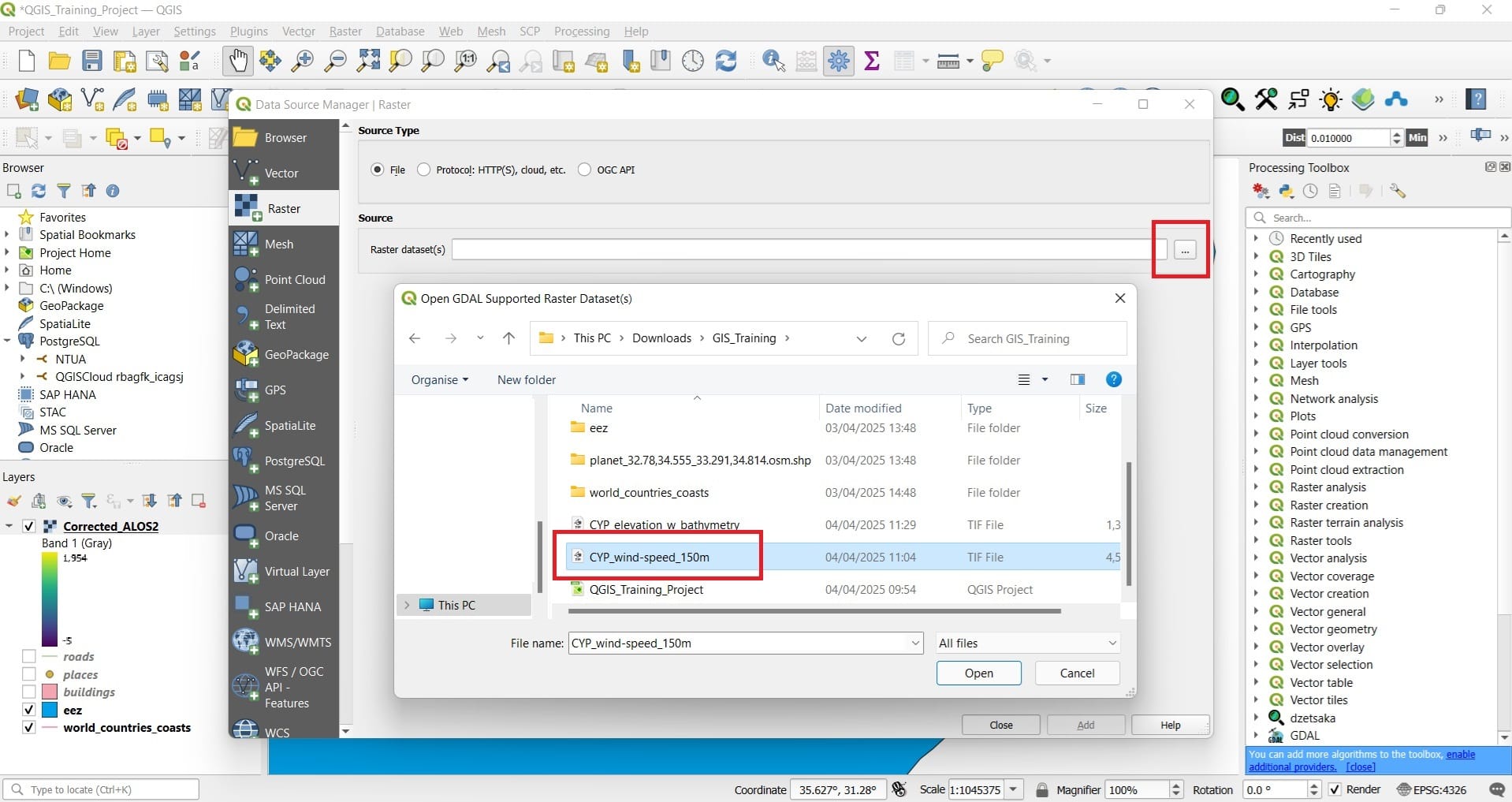Screen dimensions: 1512x802
Task: Expand the PostgreSQL node in Browser panel
Action: [x=7, y=341]
